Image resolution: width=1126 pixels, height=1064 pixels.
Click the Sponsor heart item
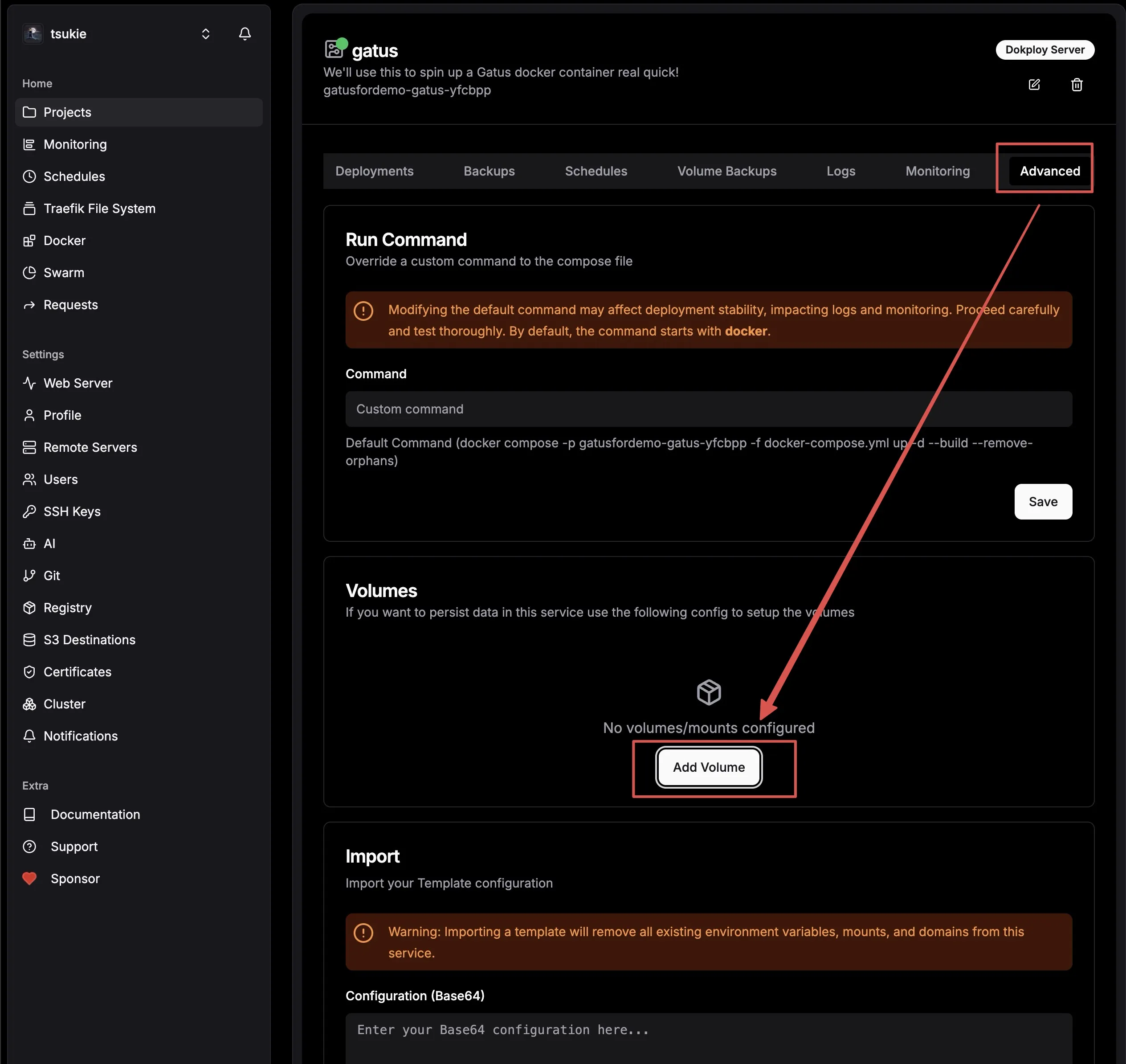click(x=75, y=879)
